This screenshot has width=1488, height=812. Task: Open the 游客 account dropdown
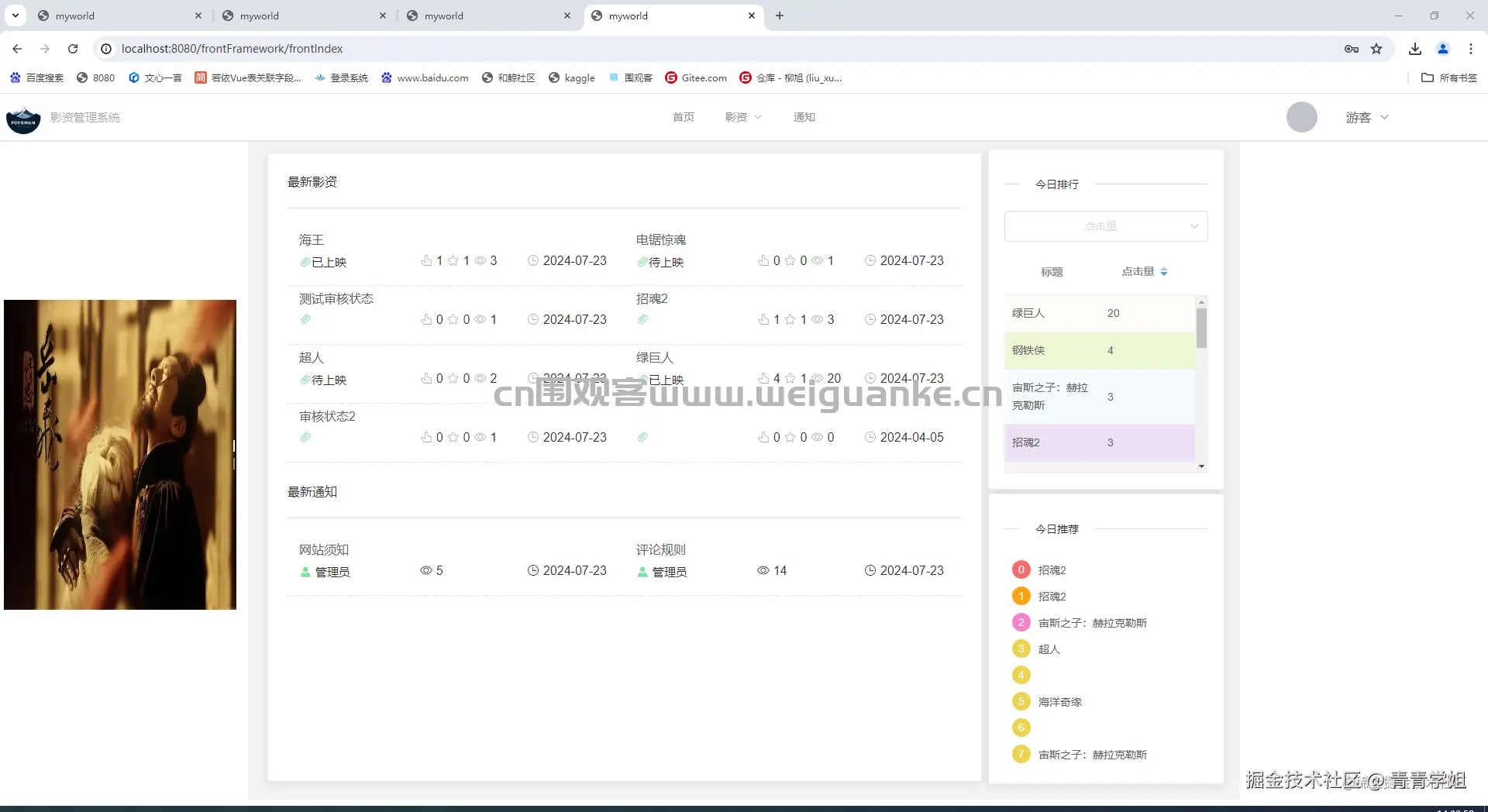coord(1366,117)
